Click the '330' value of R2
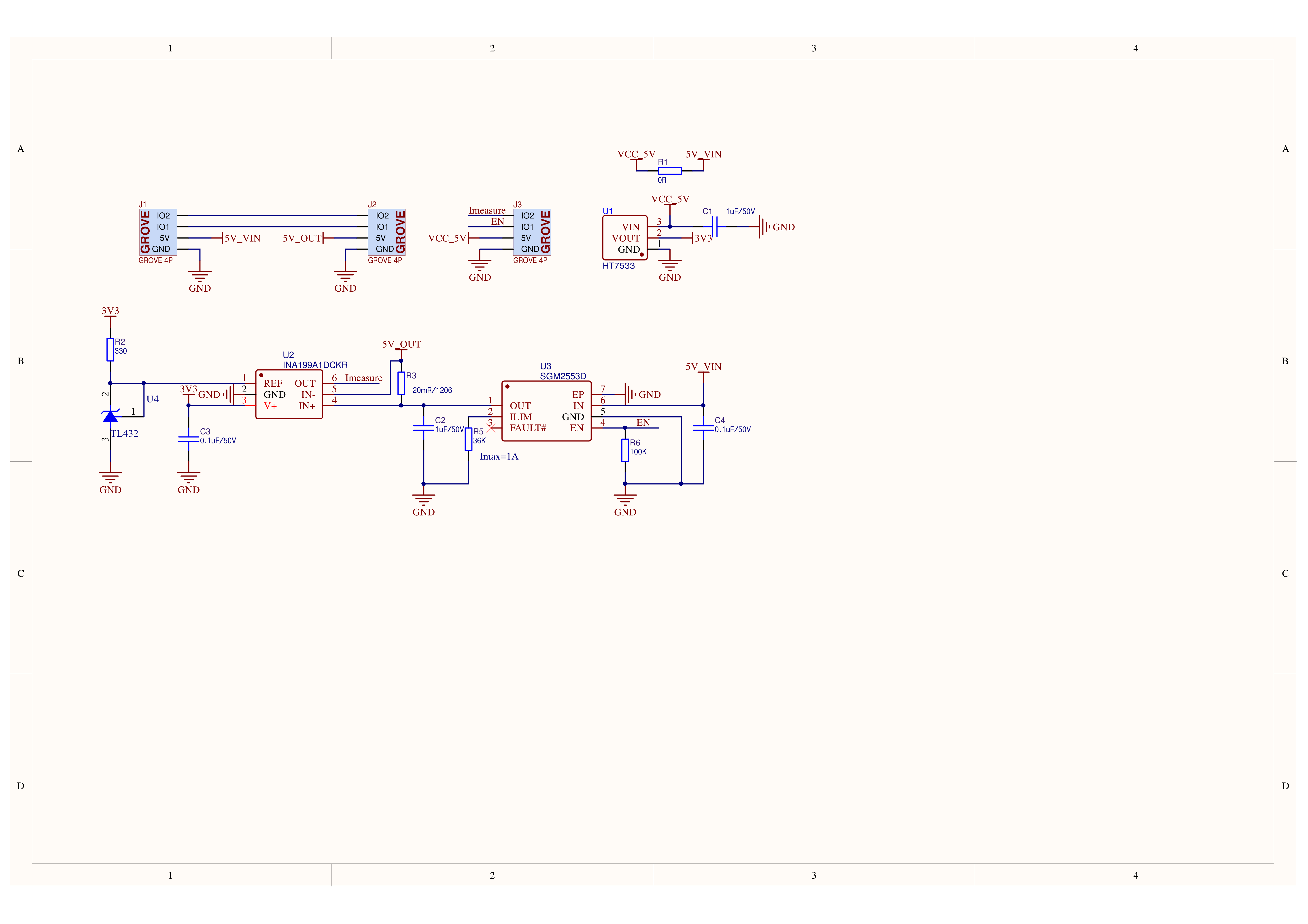The image size is (1308, 924). pos(121,351)
